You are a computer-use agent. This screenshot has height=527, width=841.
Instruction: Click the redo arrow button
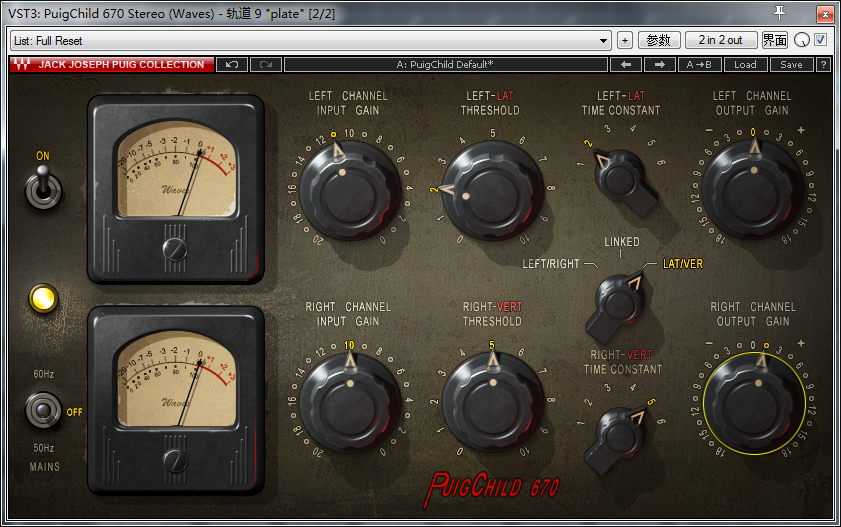(266, 64)
